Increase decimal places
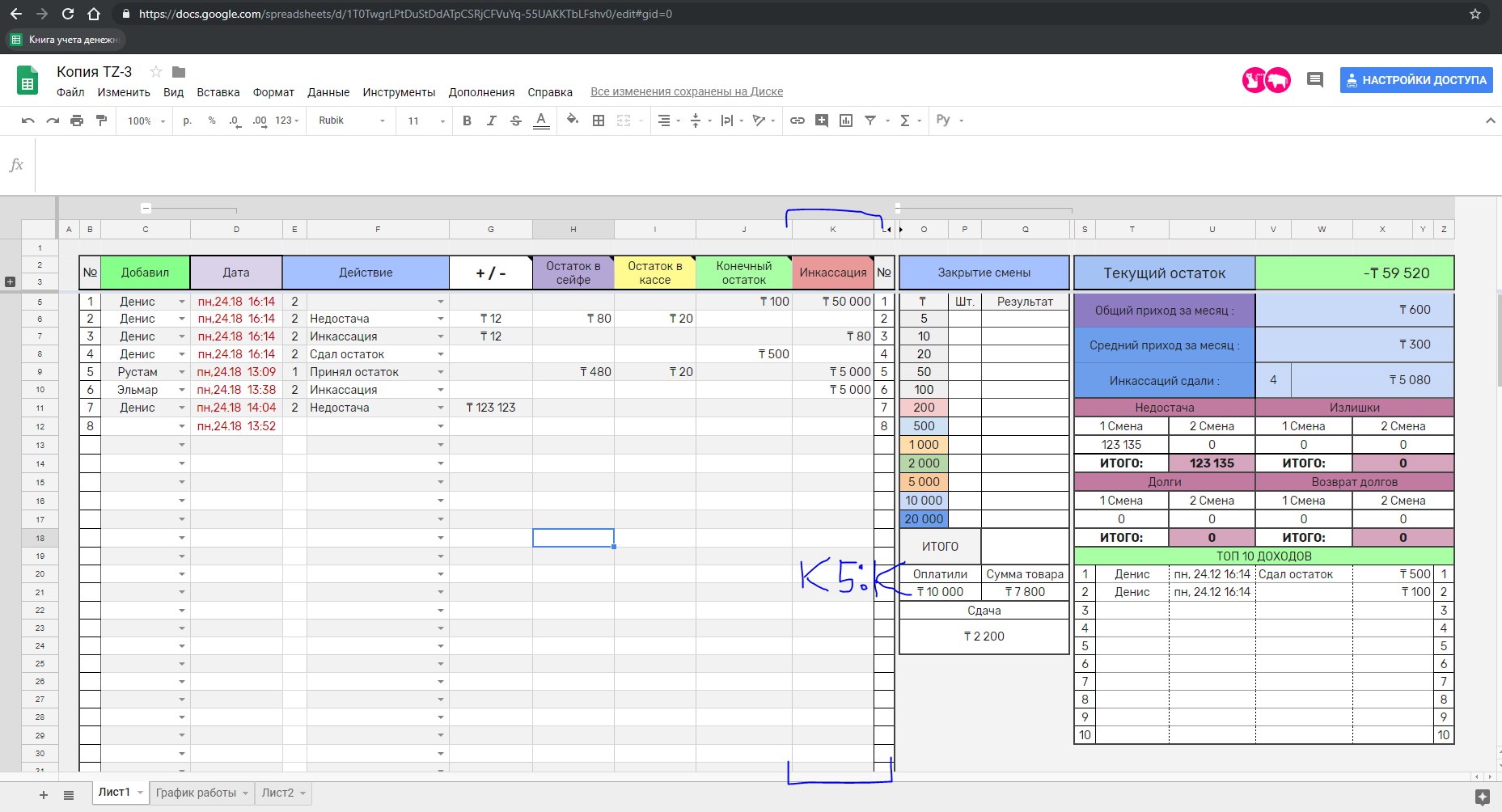 coord(260,121)
